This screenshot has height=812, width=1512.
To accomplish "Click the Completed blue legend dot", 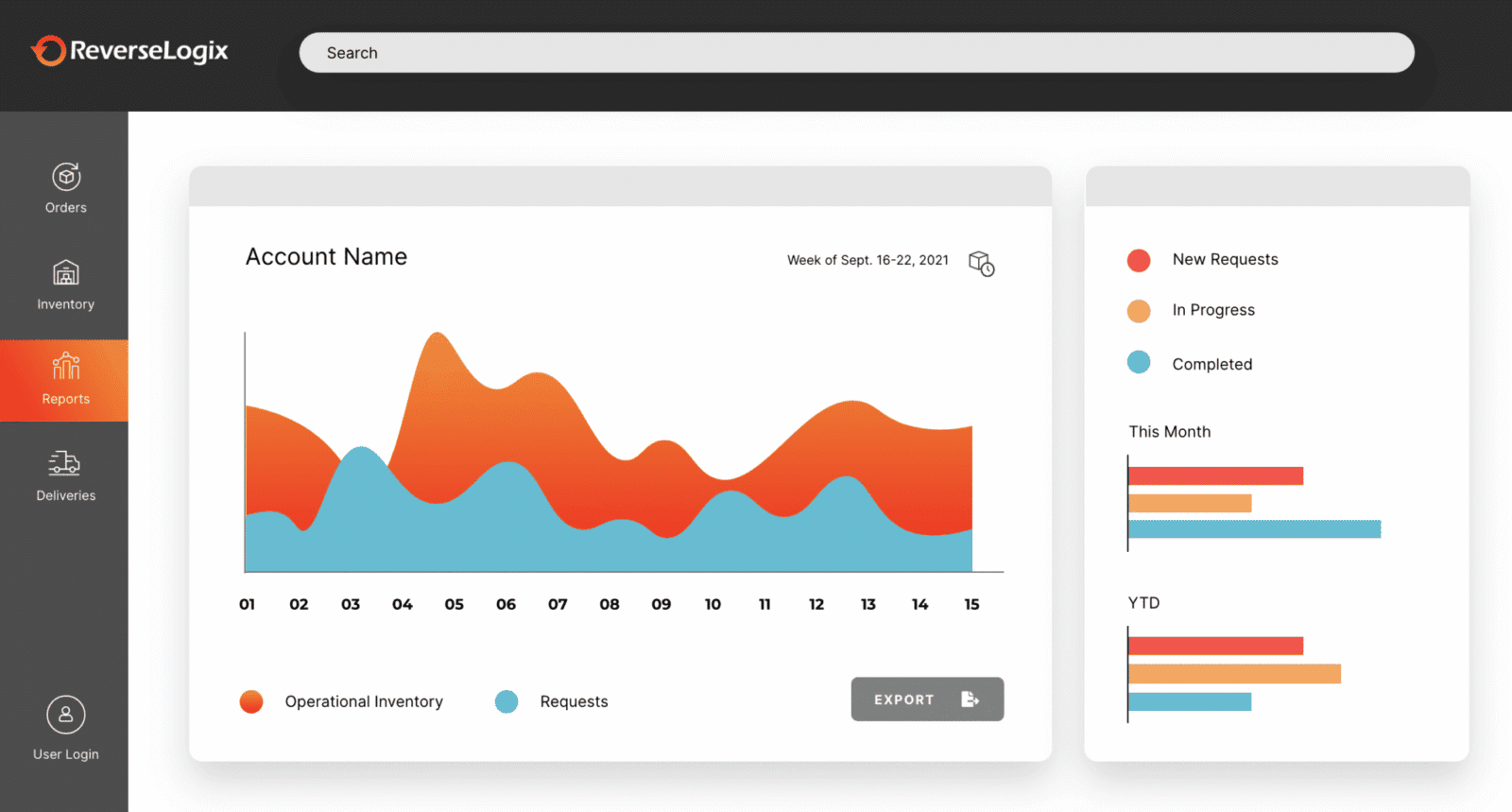I will [1139, 362].
